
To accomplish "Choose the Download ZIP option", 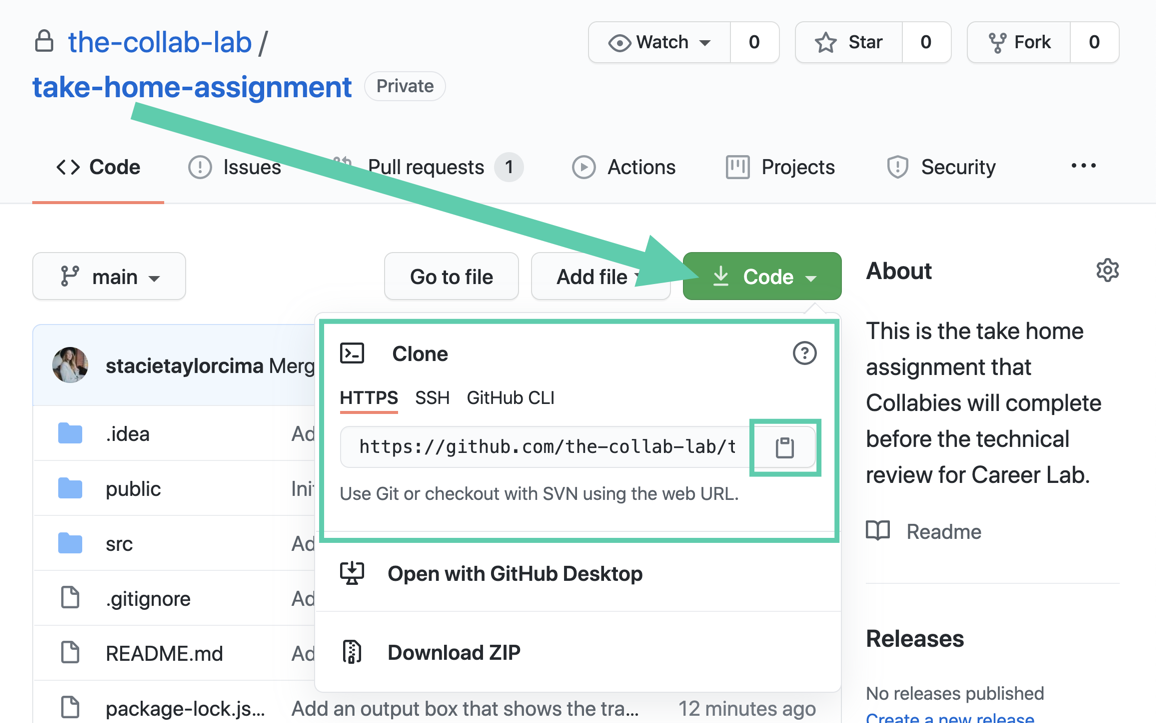I will click(x=452, y=652).
